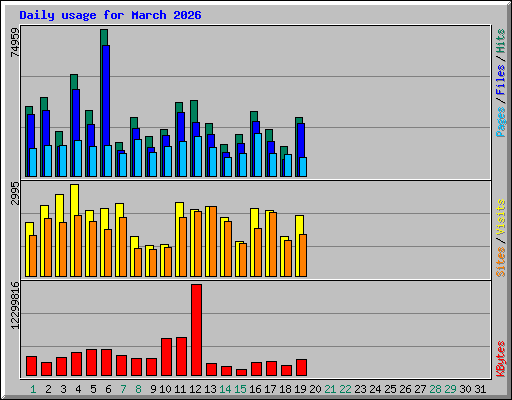Click the red KBytes bar for day 10
Viewport: 512px width, 400px height.
pyautogui.click(x=166, y=357)
